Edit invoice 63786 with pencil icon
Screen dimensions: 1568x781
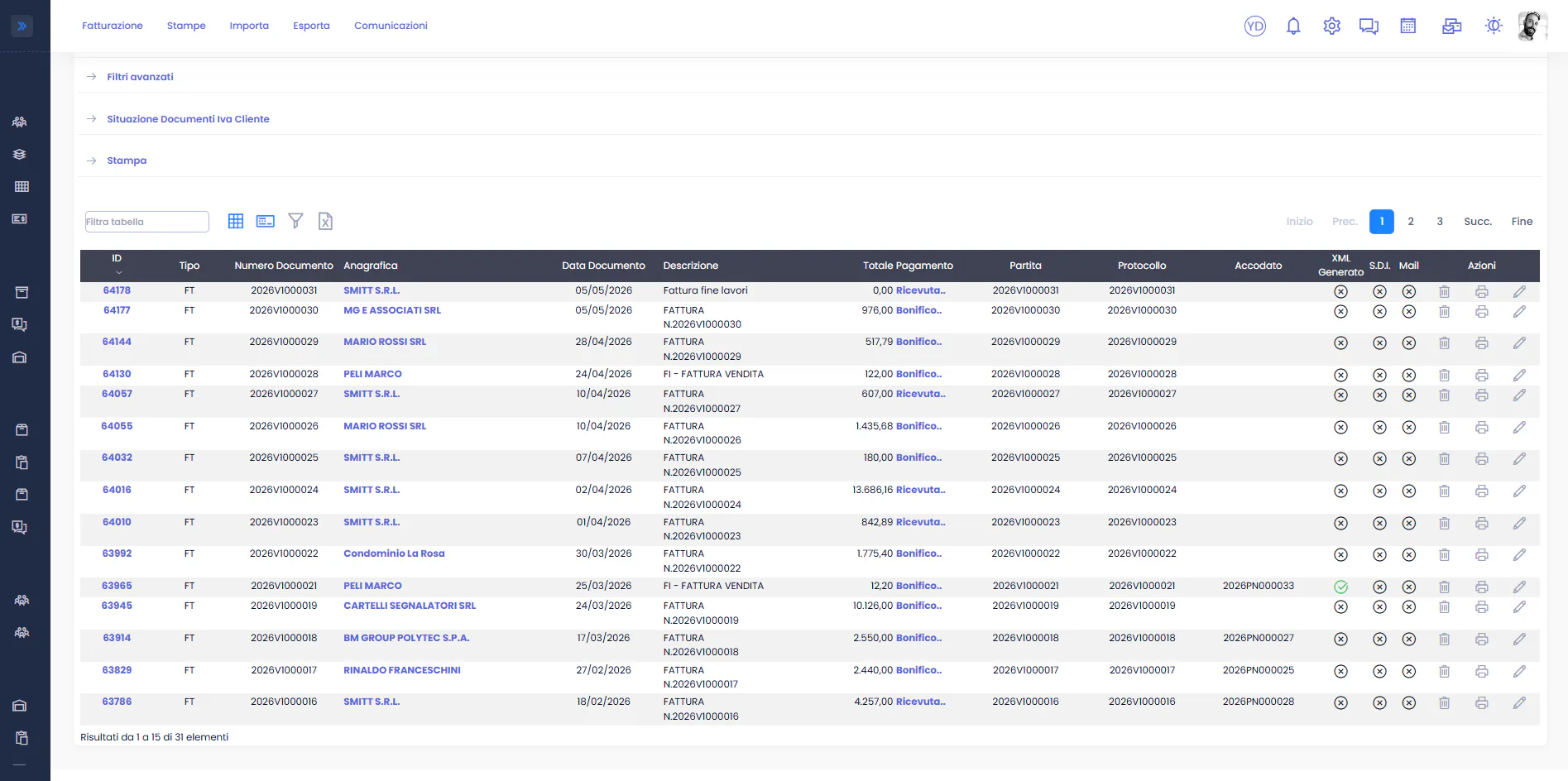click(1519, 702)
